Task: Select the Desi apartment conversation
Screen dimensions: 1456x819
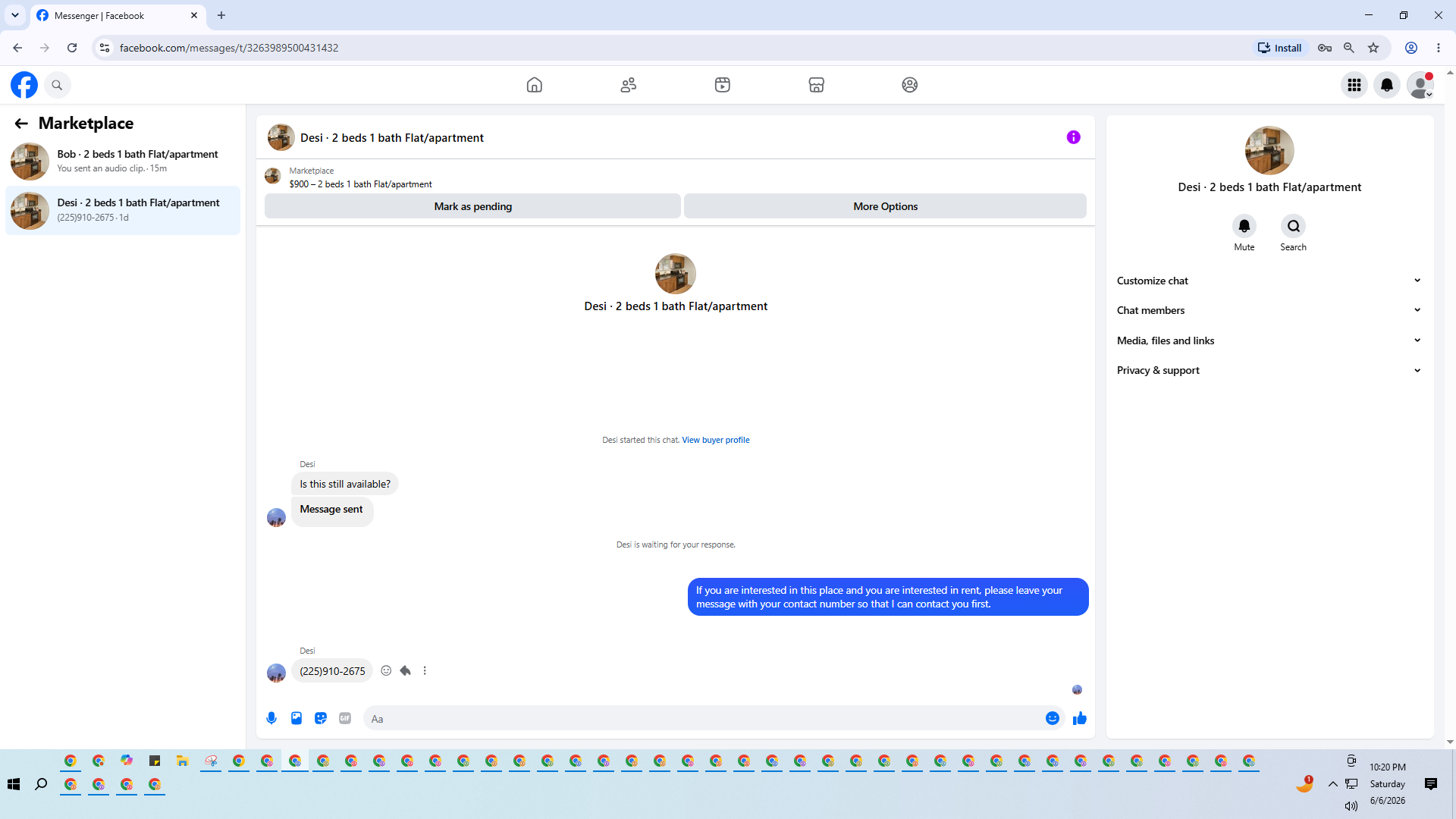Action: [x=123, y=210]
